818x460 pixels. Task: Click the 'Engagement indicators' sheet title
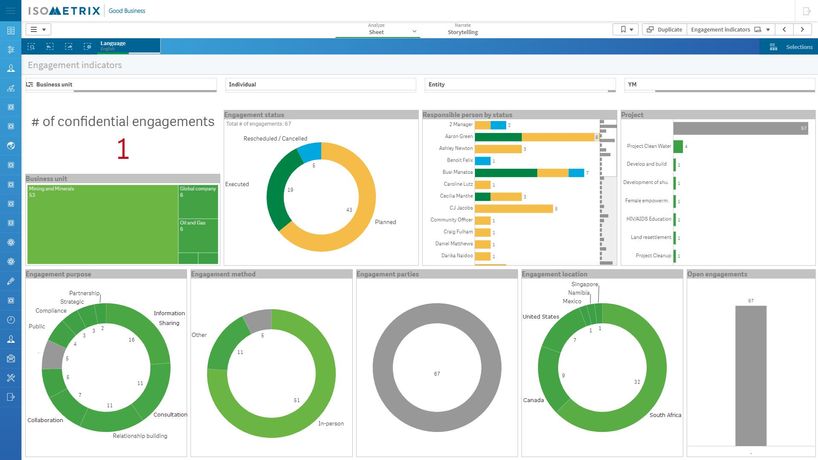click(x=75, y=65)
